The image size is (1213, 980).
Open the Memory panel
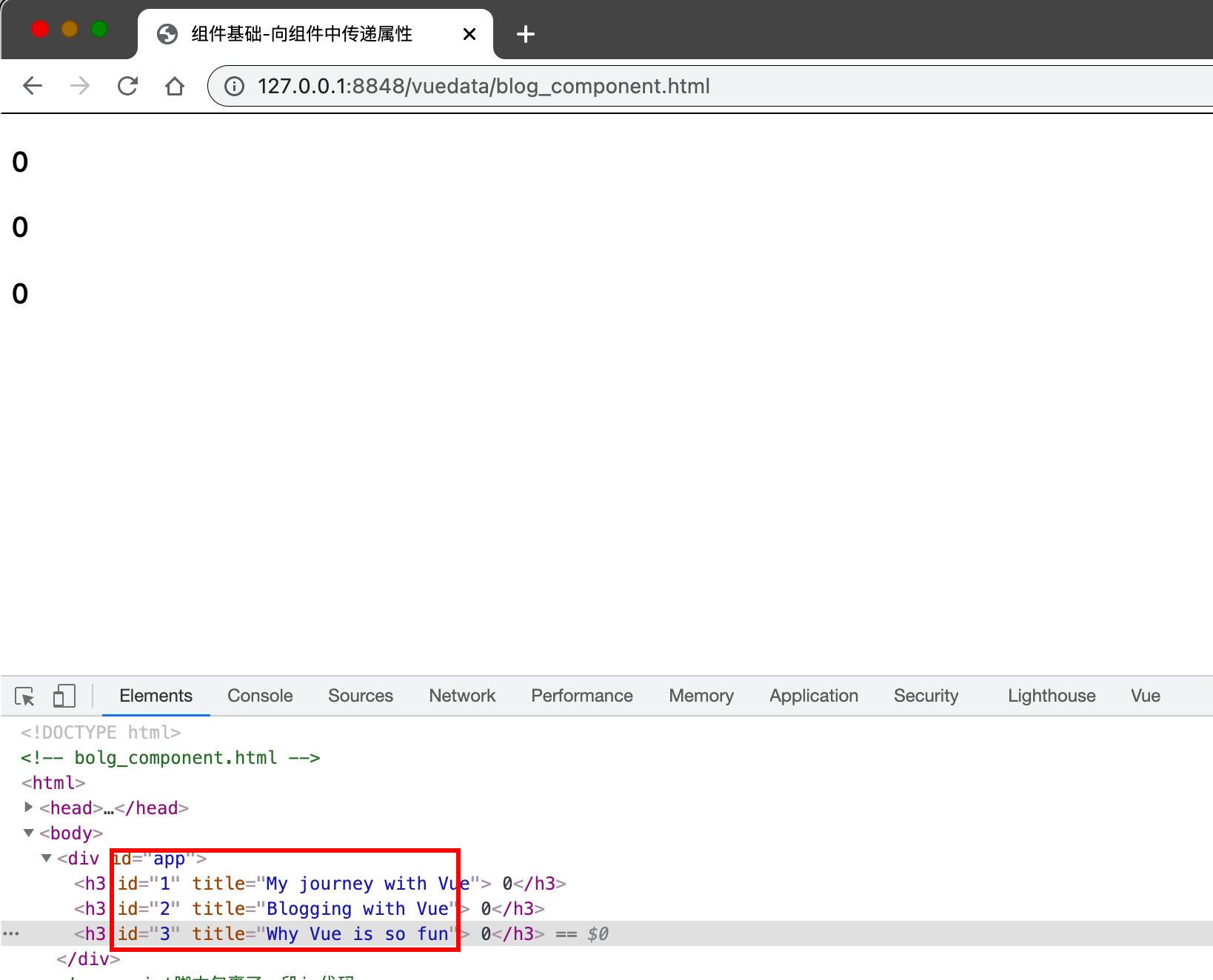coord(701,696)
